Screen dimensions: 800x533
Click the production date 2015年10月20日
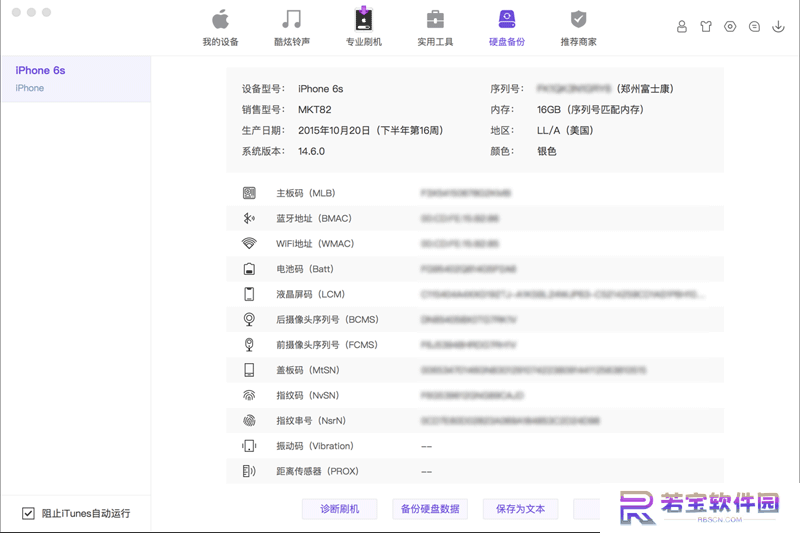[334, 131]
